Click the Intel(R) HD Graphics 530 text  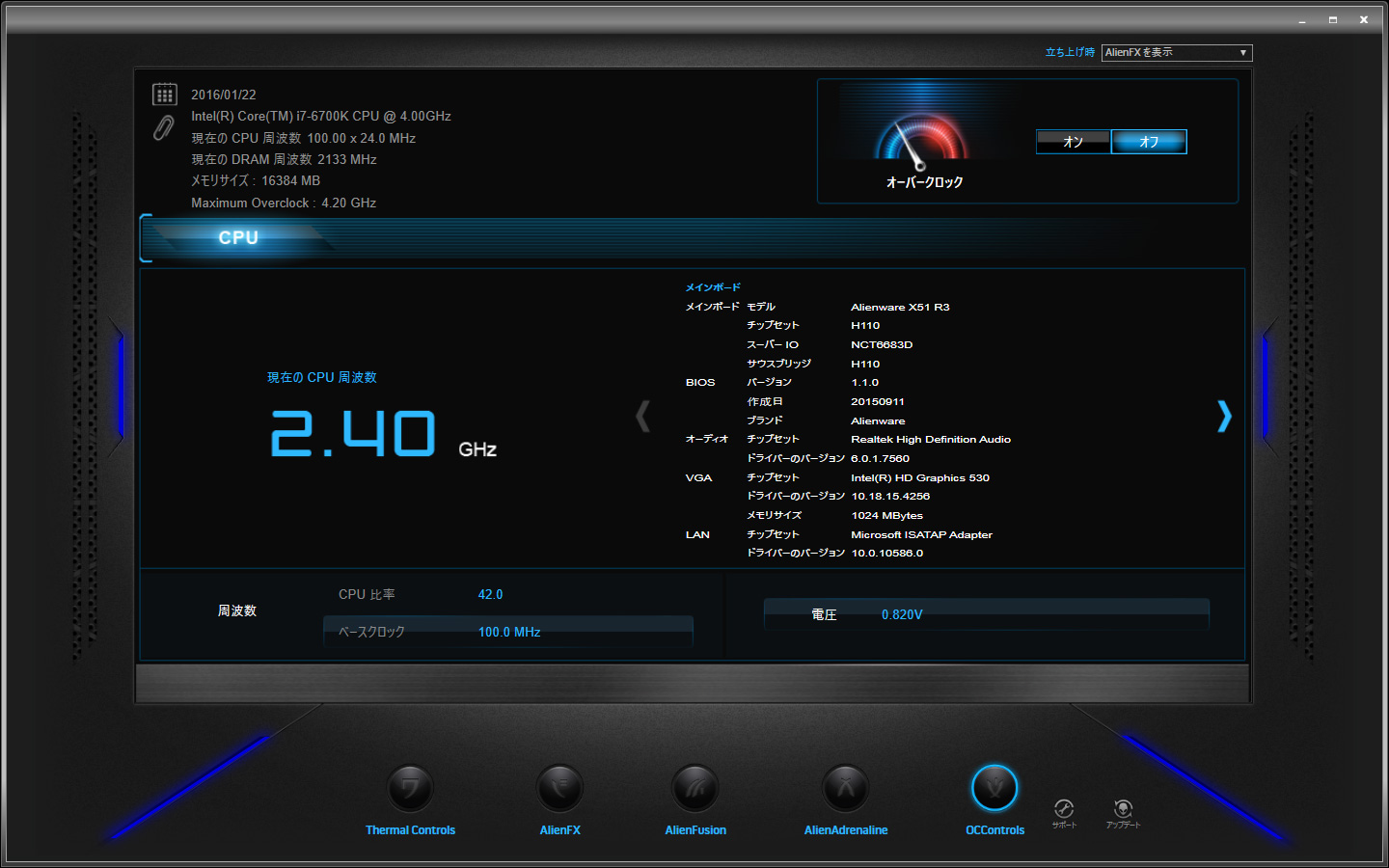click(x=920, y=478)
